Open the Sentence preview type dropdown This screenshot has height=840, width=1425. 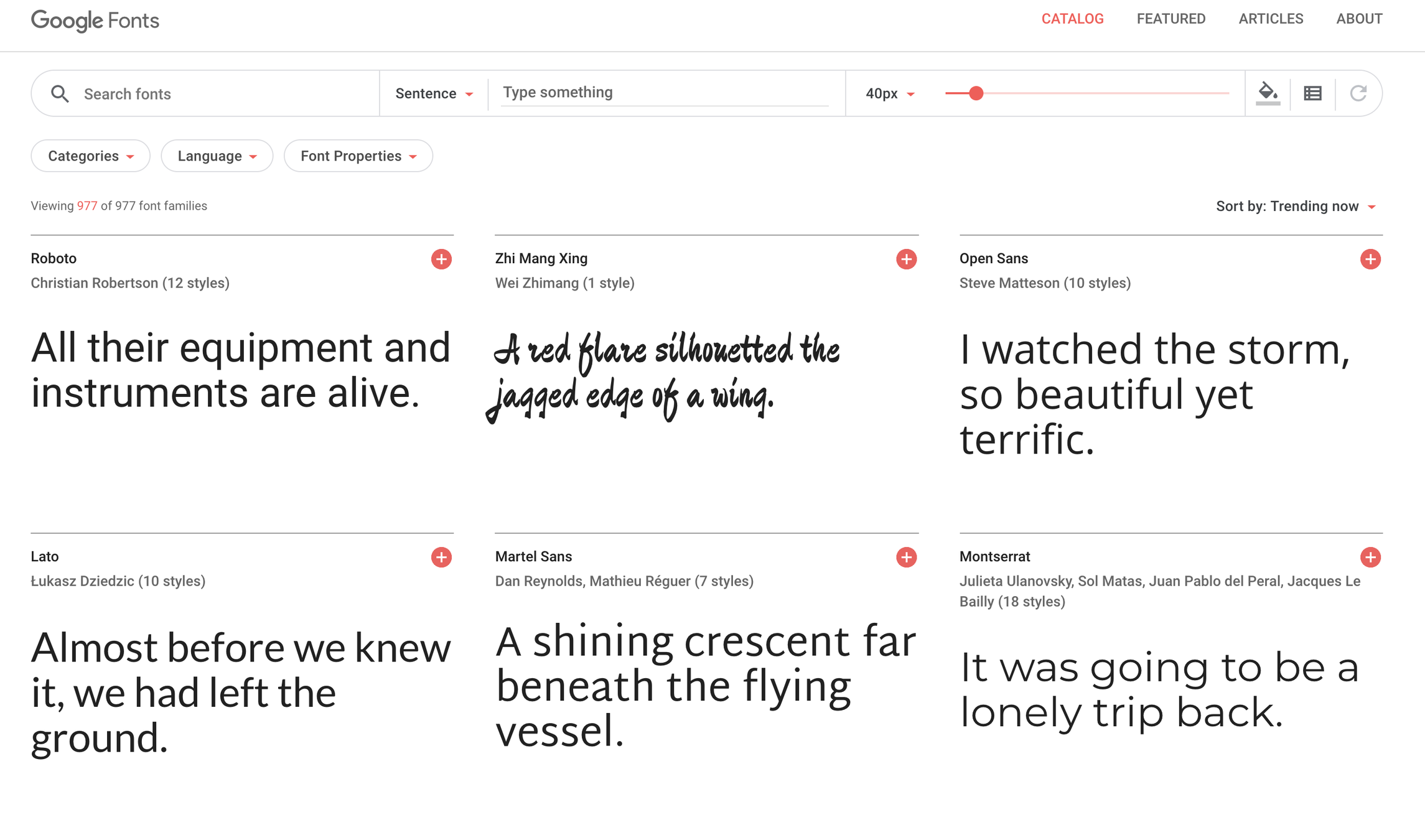pyautogui.click(x=434, y=94)
